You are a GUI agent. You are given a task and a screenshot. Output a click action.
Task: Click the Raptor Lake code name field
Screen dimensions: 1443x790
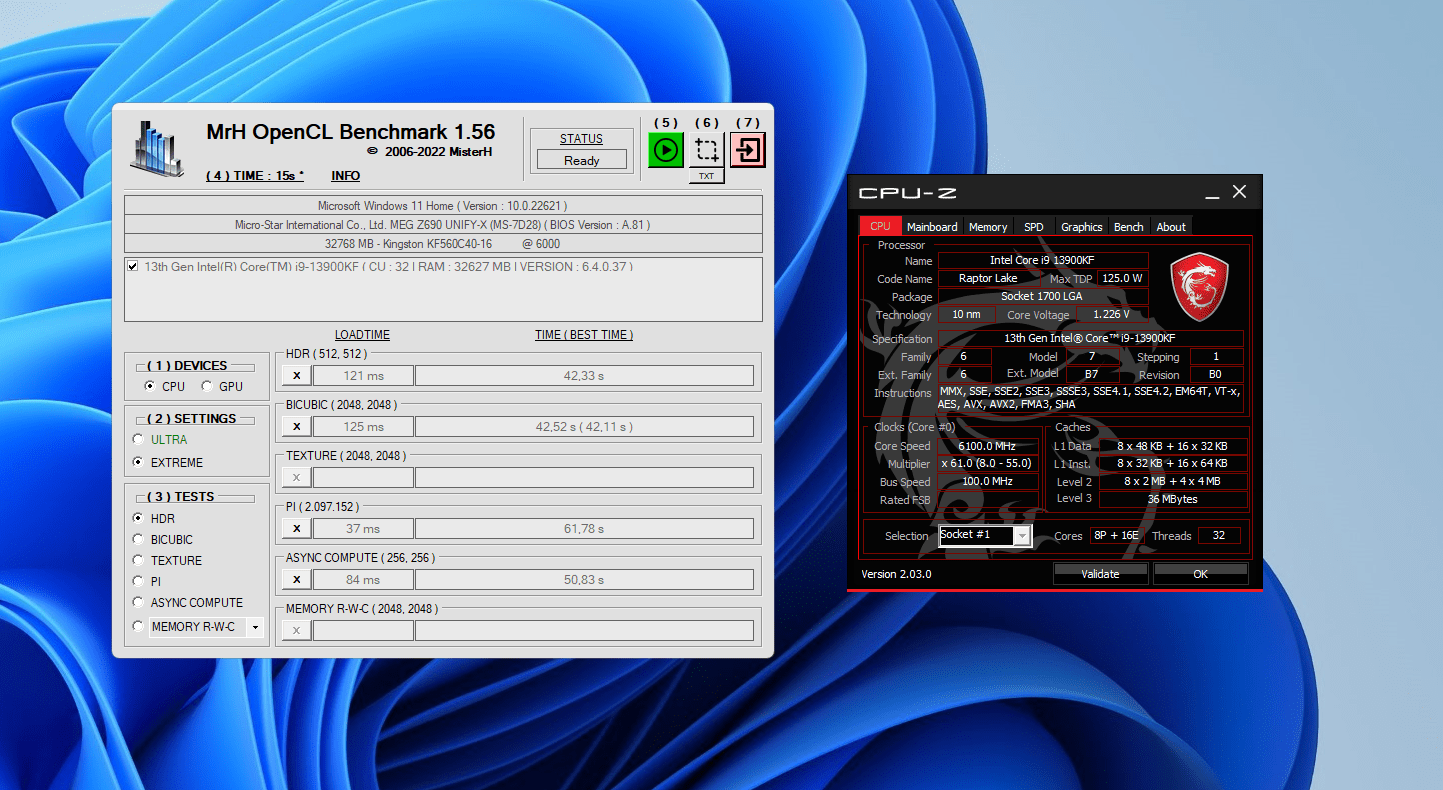coord(988,278)
